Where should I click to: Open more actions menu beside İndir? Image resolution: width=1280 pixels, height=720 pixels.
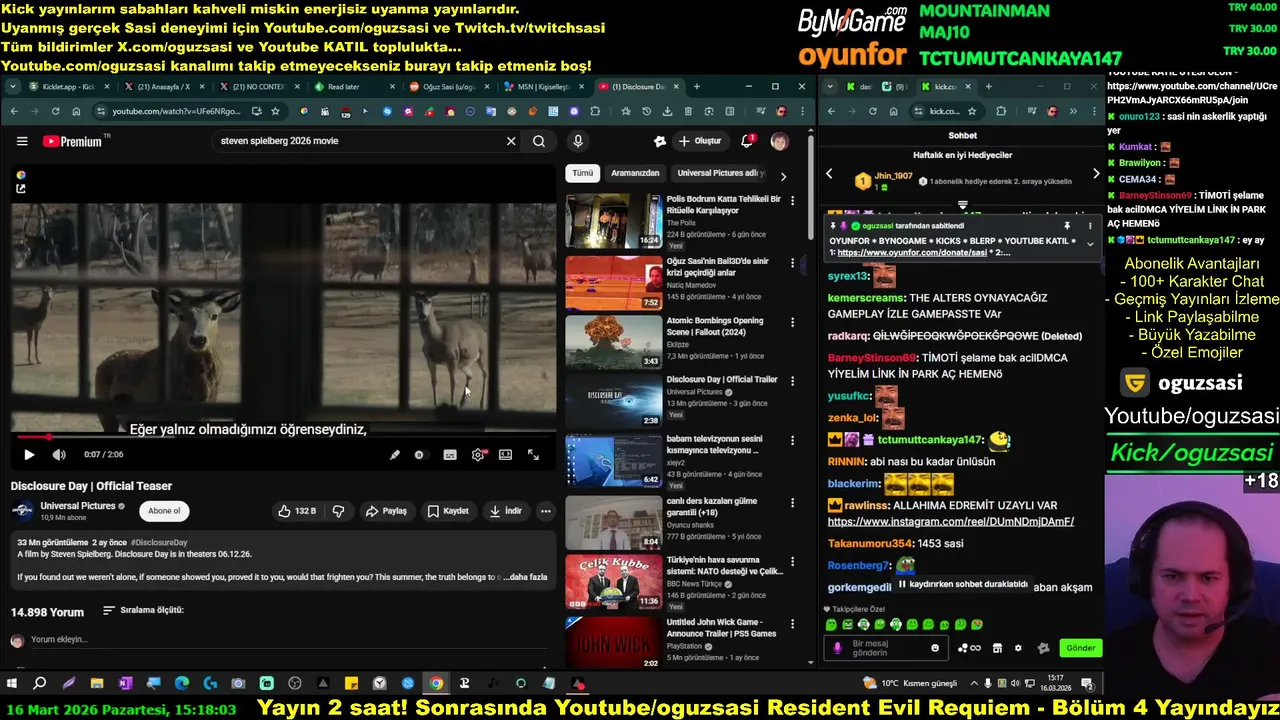point(546,511)
